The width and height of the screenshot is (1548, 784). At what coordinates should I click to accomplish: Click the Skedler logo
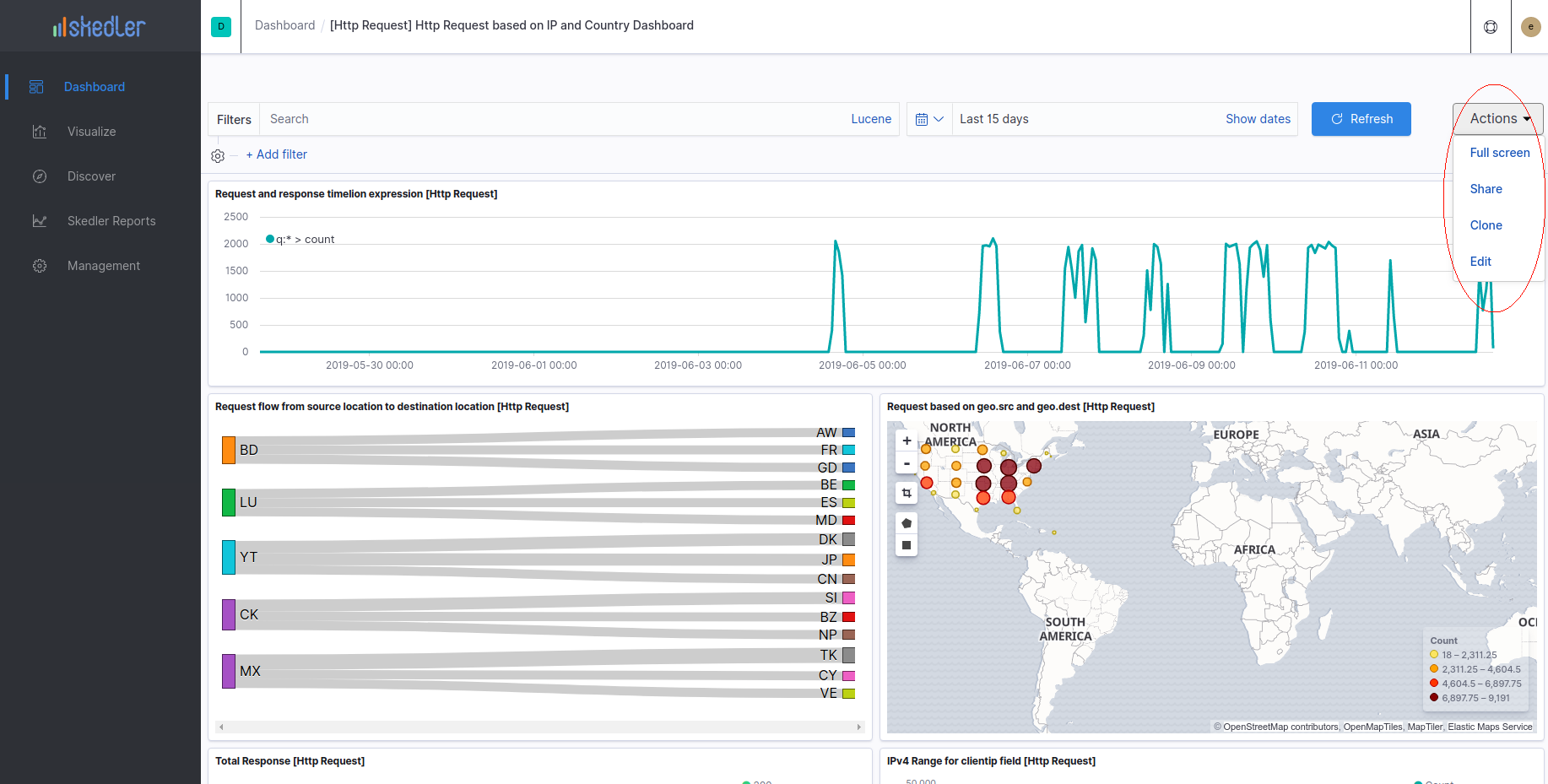[100, 27]
